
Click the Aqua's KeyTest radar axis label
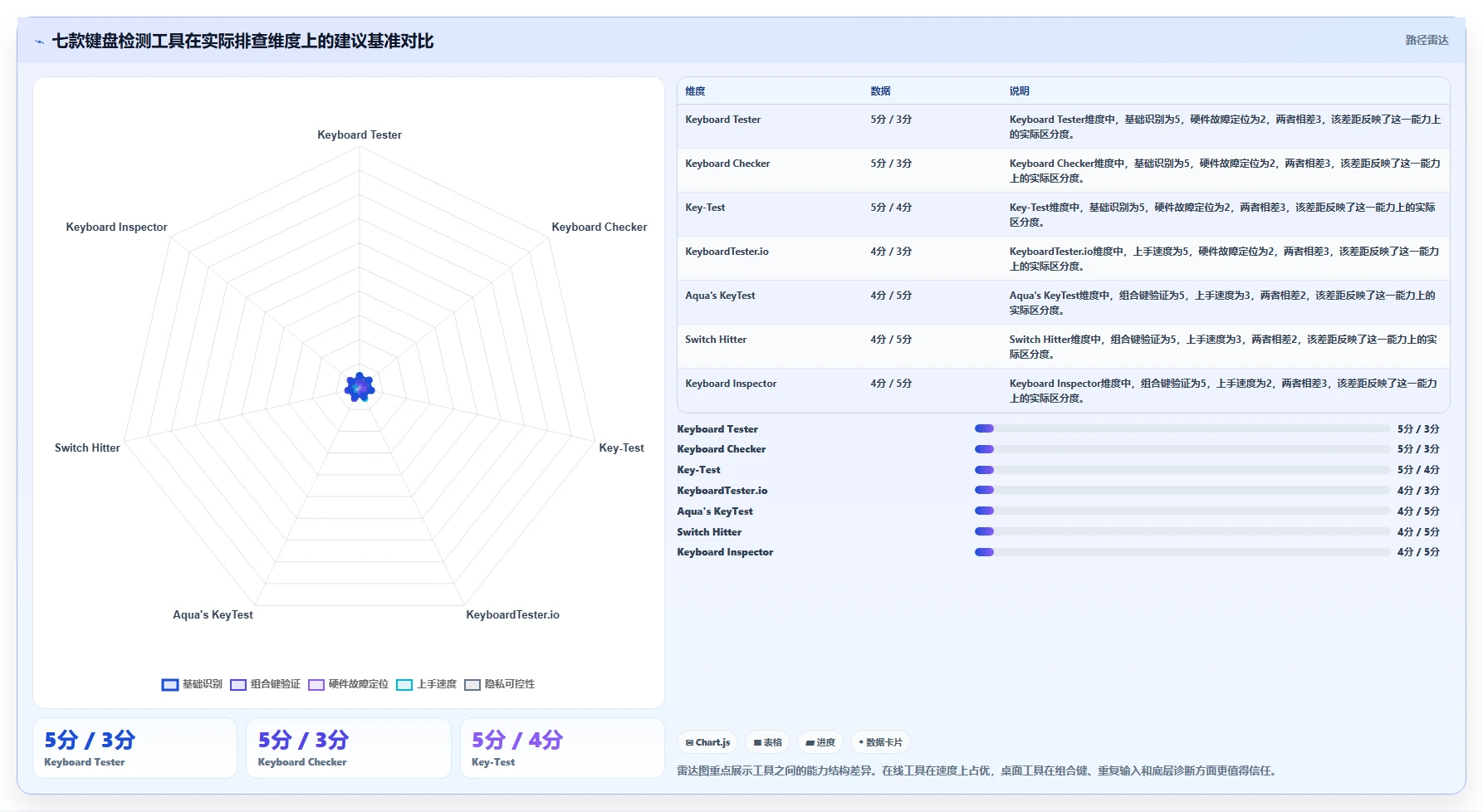coord(213,614)
